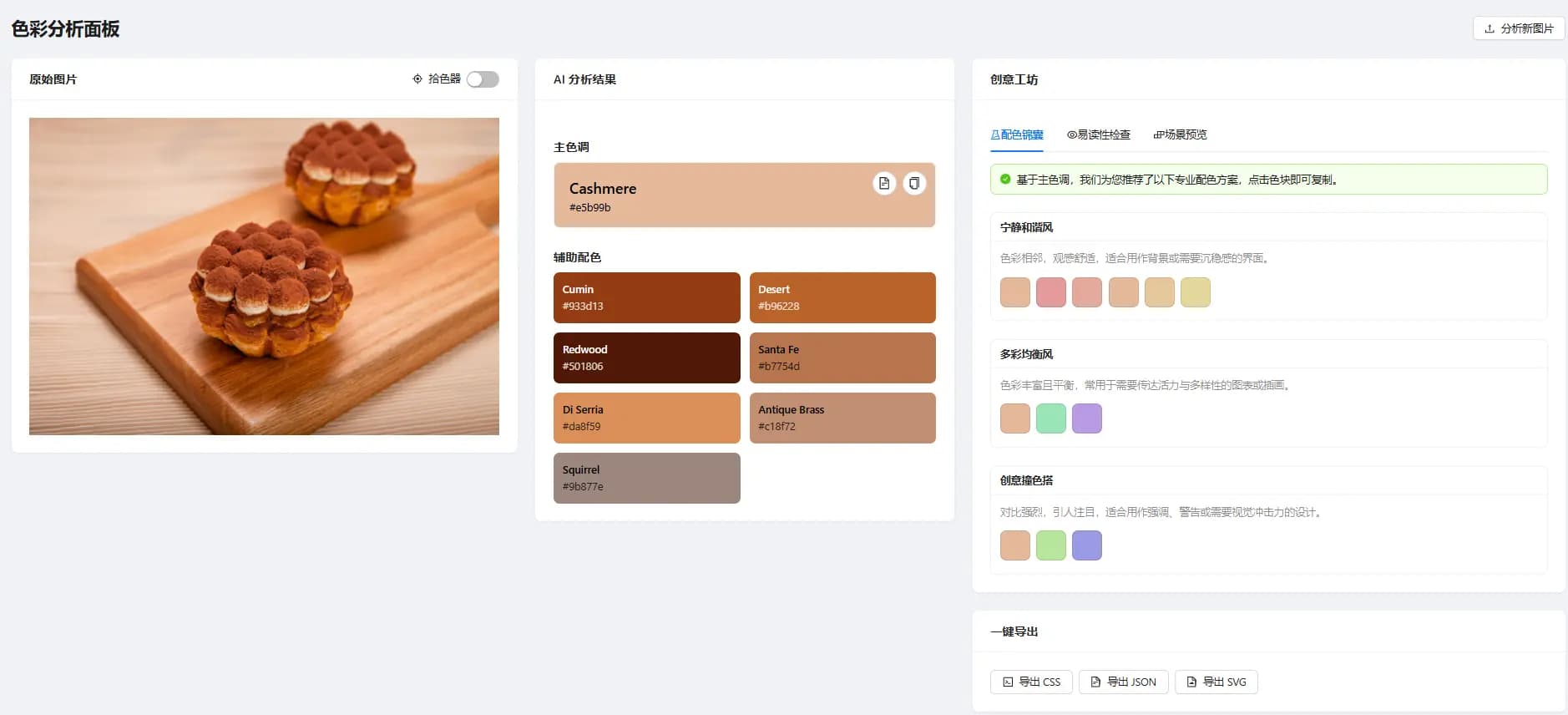Viewport: 1568px width, 715px height.
Task: Copy the fifth tan swatch in 宁静和谐风
Action: (1160, 292)
